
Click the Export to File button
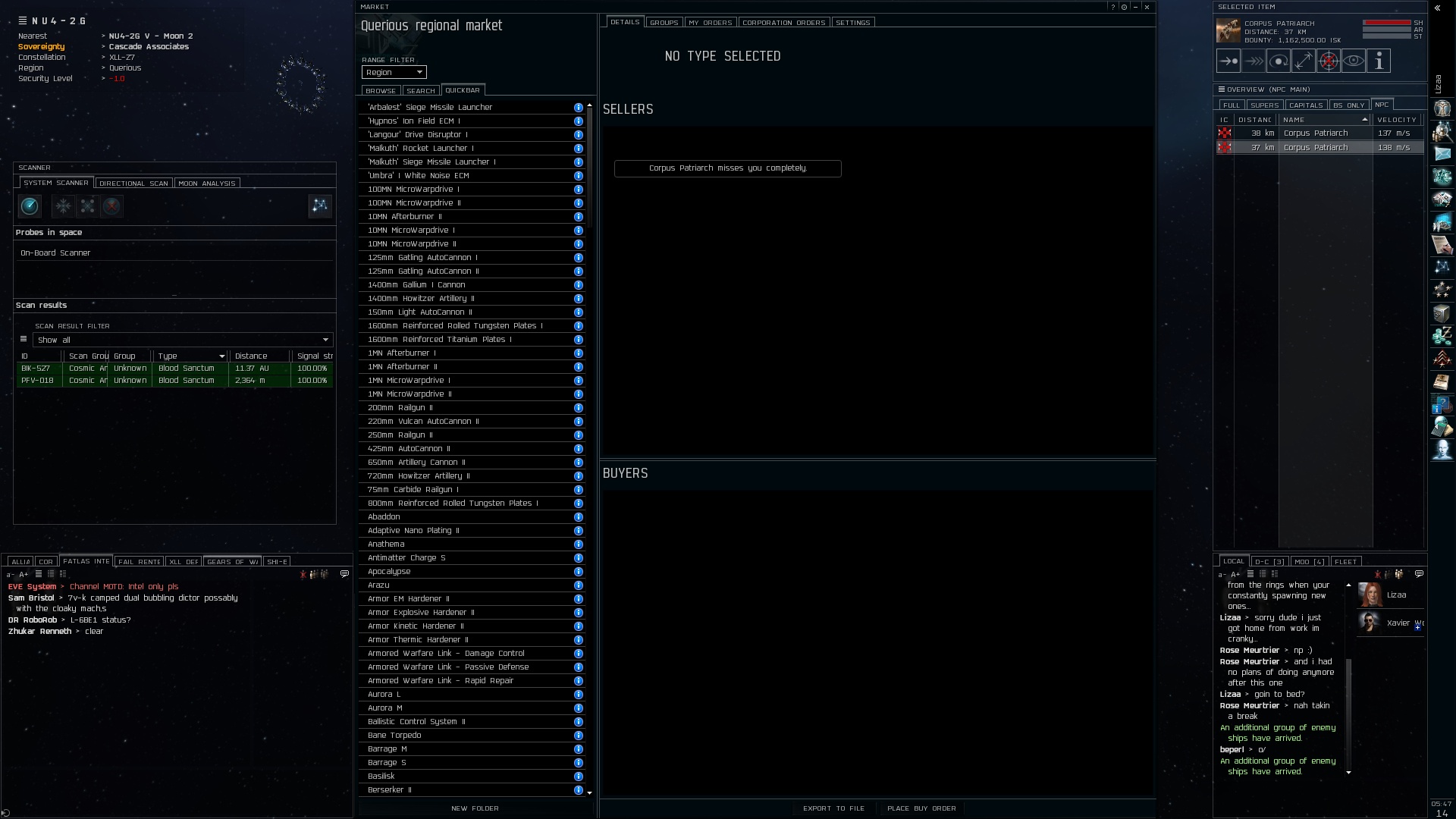coord(833,808)
